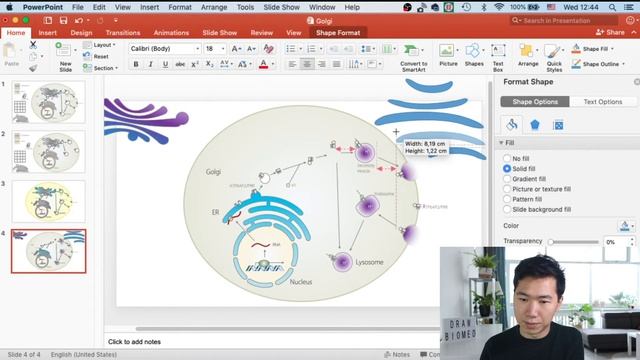Screen dimensions: 640x360
Task: Click the Bold formatting button
Action: tap(136, 64)
